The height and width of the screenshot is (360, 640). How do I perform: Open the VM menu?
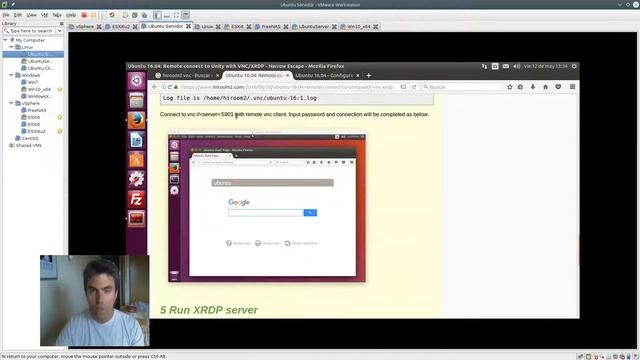click(x=44, y=15)
